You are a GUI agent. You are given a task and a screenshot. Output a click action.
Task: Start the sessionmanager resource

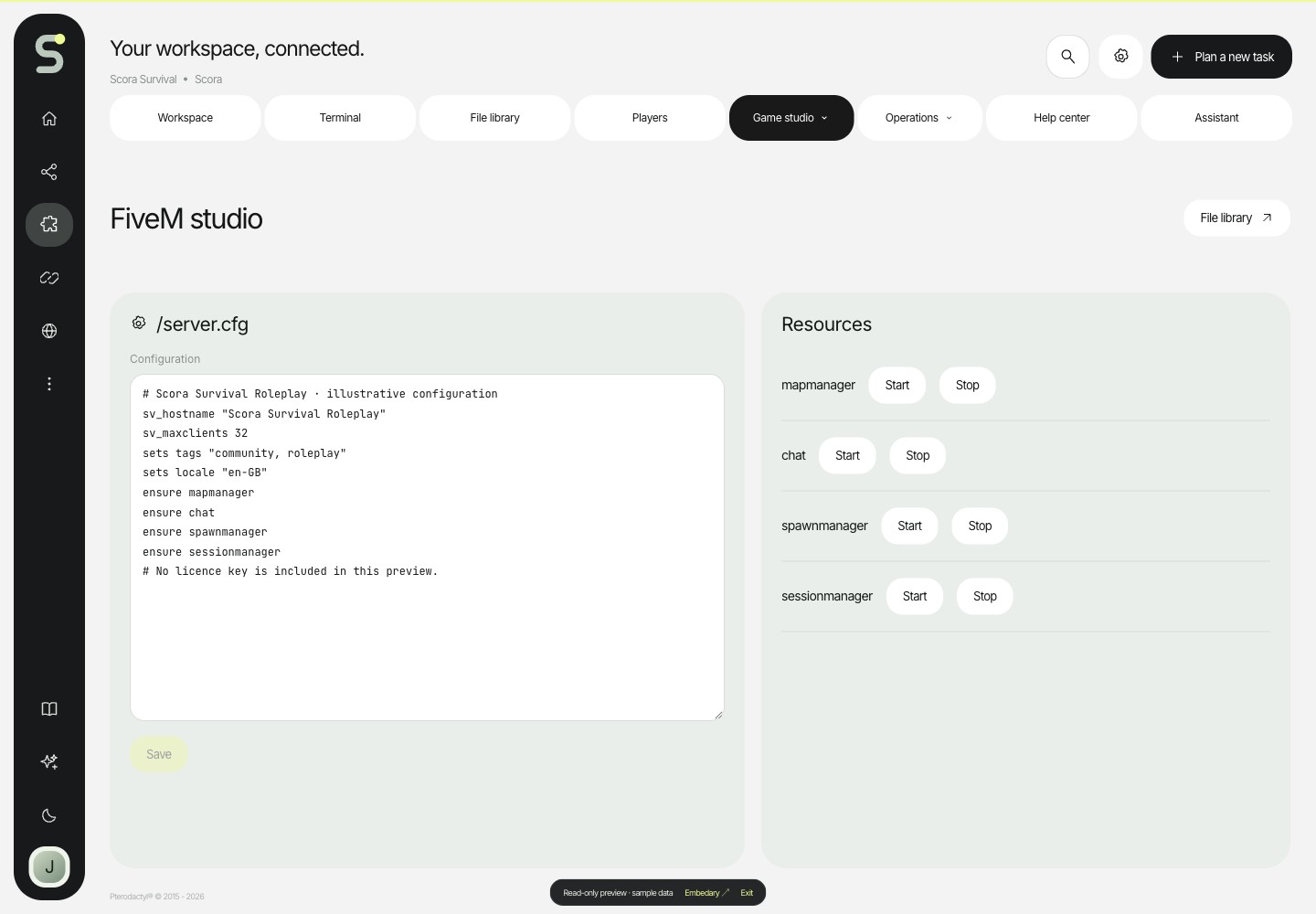[915, 597]
